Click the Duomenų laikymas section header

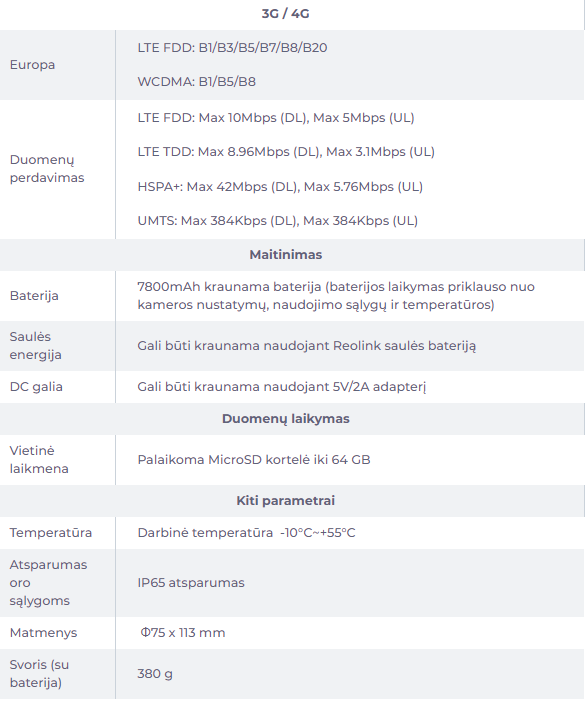pyautogui.click(x=286, y=419)
